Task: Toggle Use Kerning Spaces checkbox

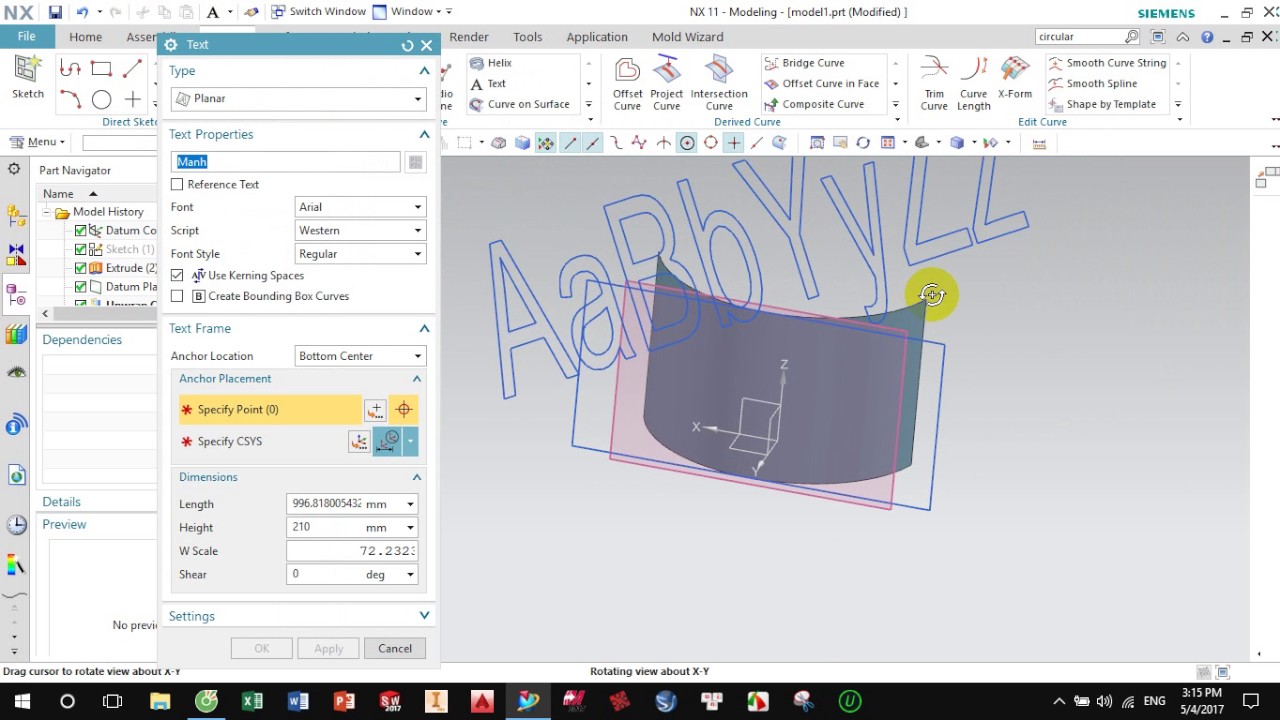Action: point(177,275)
